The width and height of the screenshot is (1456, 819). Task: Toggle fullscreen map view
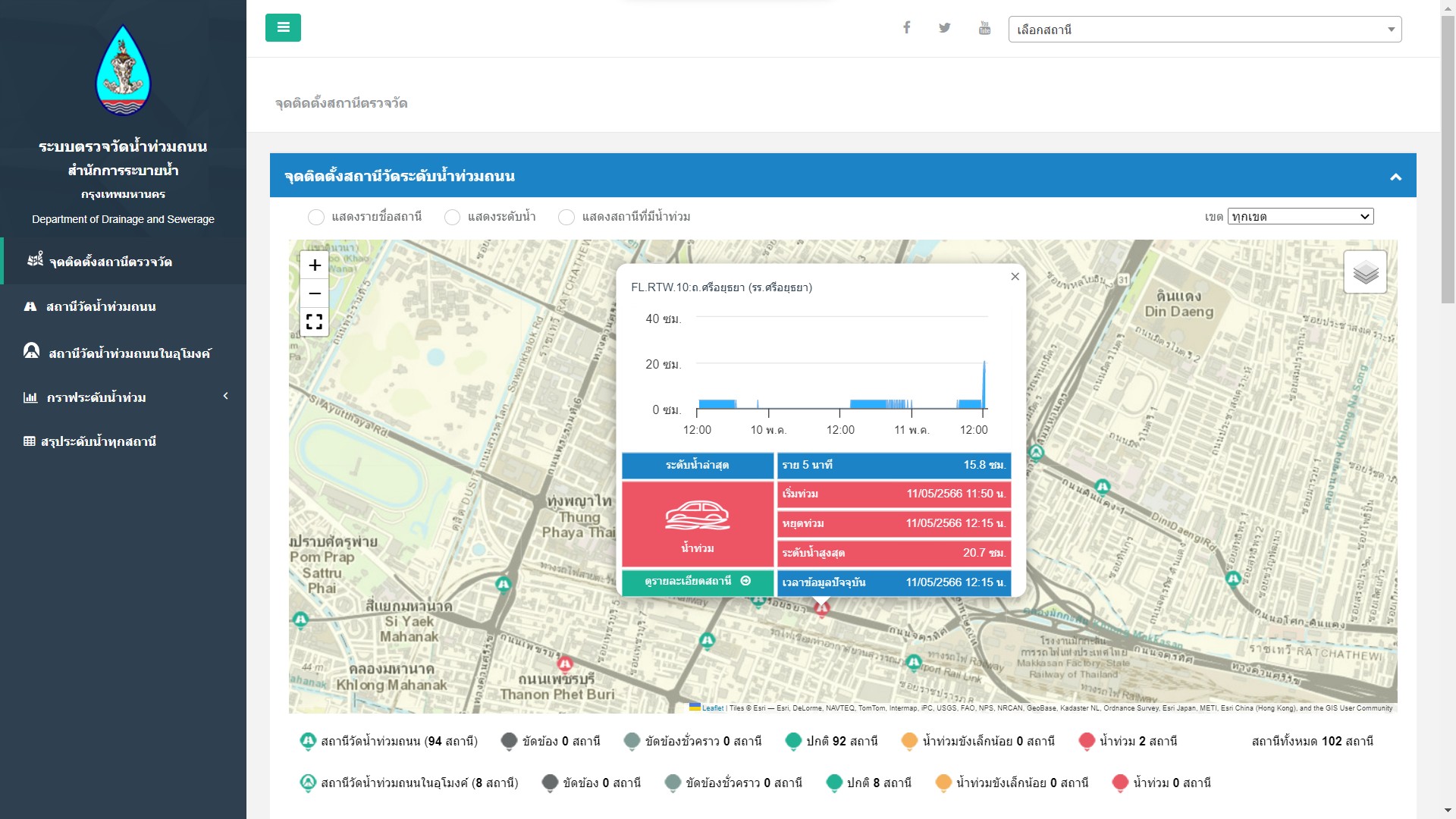(315, 322)
